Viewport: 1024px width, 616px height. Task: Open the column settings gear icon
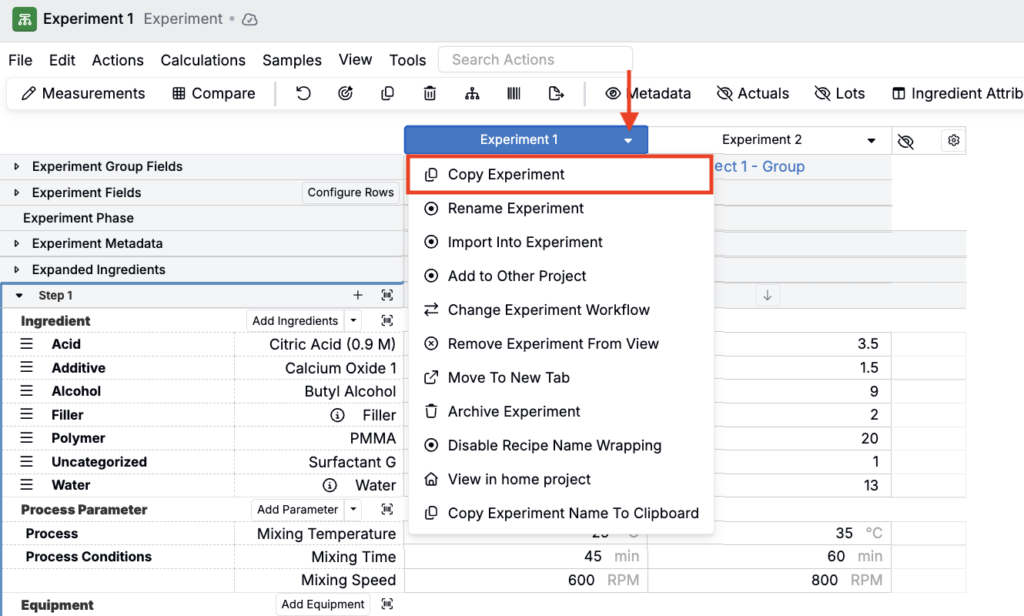pos(953,141)
